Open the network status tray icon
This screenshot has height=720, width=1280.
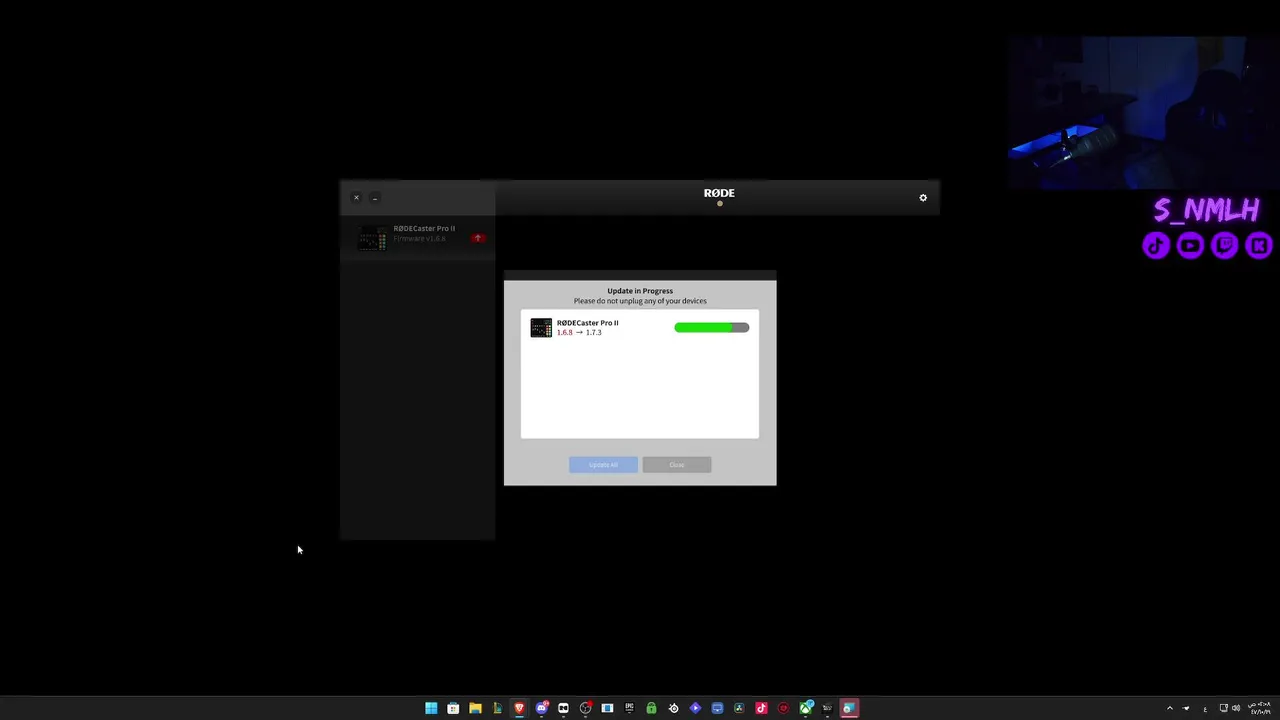tap(1224, 708)
